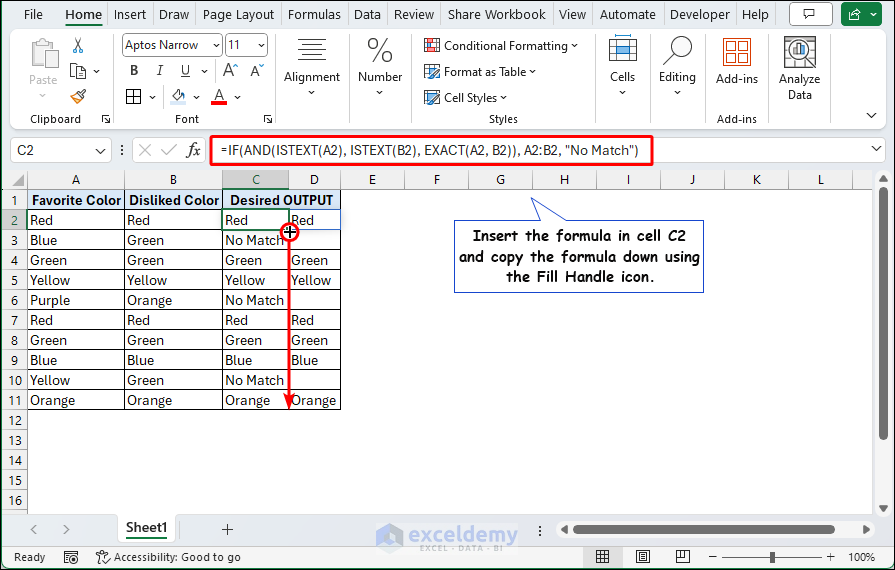Add a new sheet with plus
This screenshot has height=570, width=895.
(227, 529)
